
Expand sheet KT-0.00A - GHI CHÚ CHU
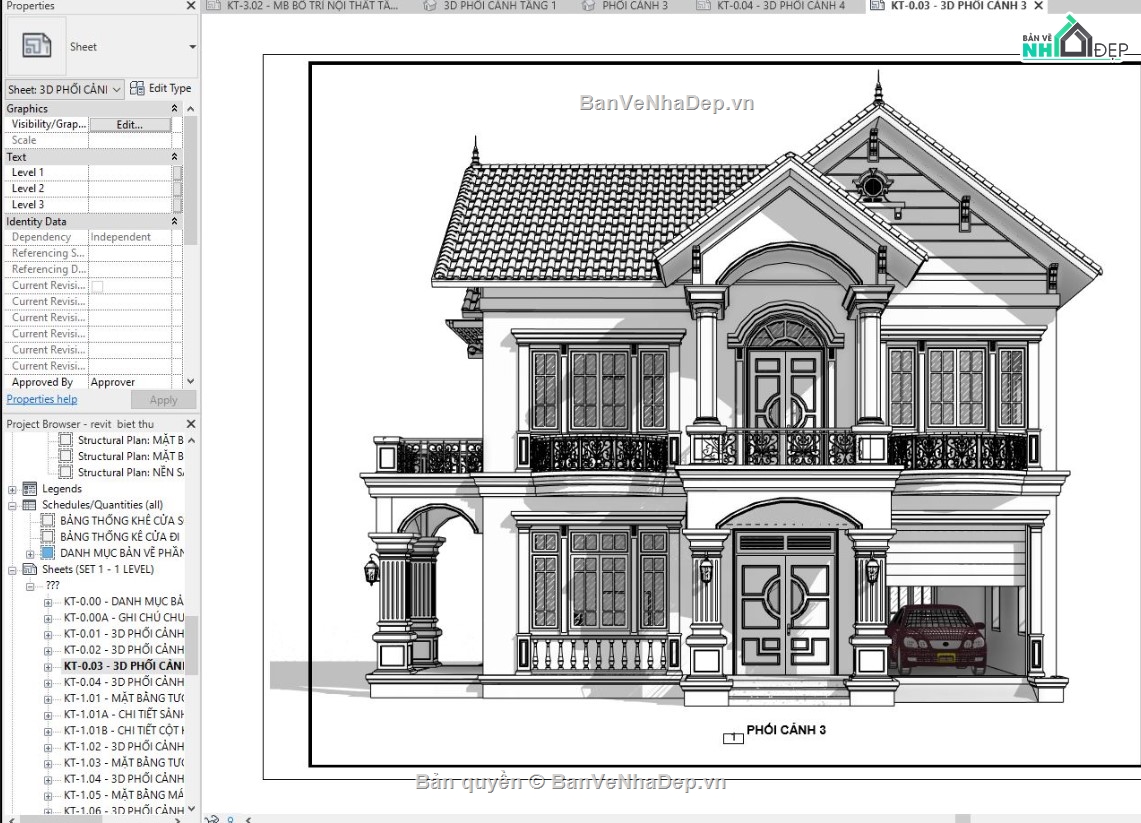(x=48, y=619)
